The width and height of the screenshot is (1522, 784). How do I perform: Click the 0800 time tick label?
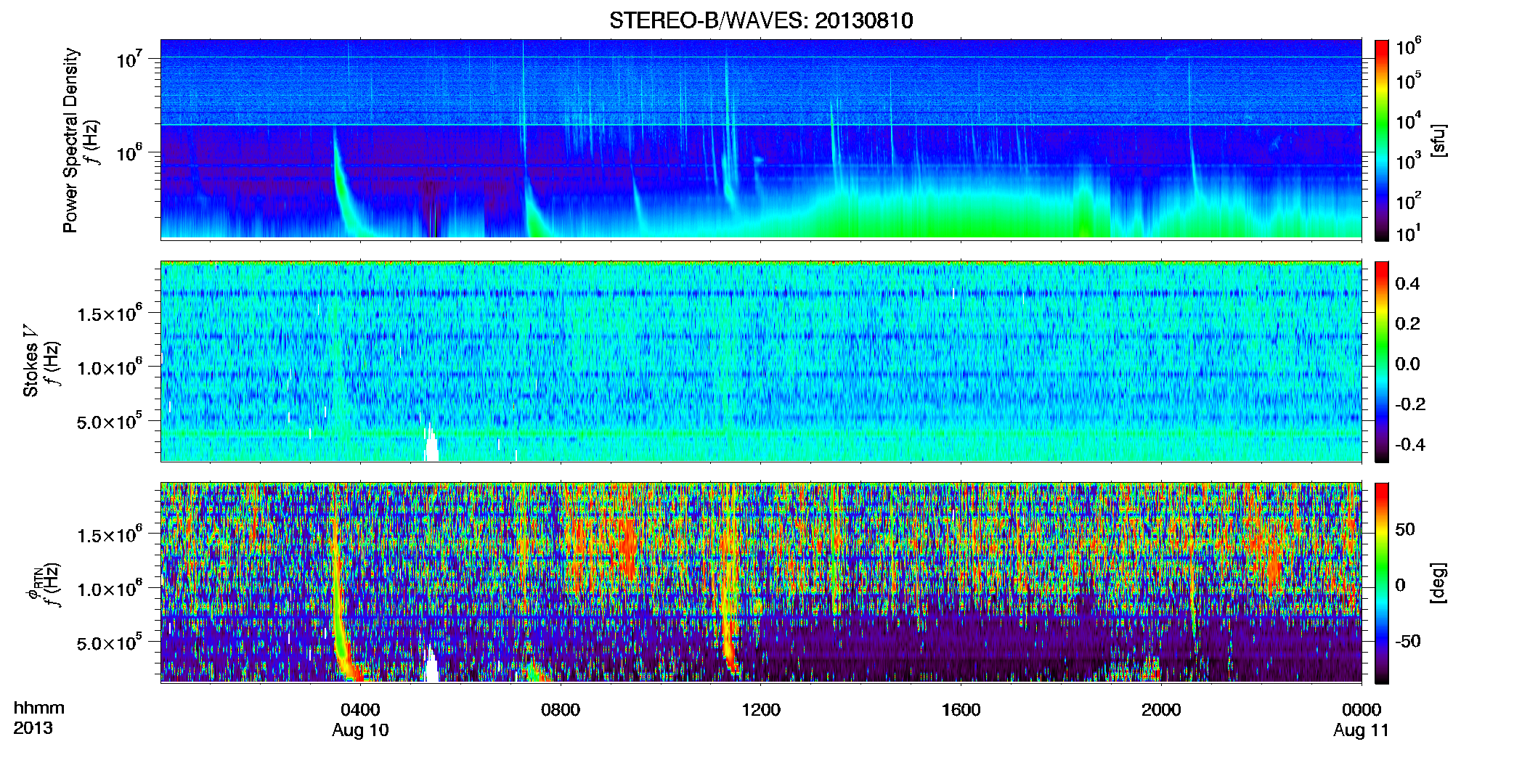[561, 710]
